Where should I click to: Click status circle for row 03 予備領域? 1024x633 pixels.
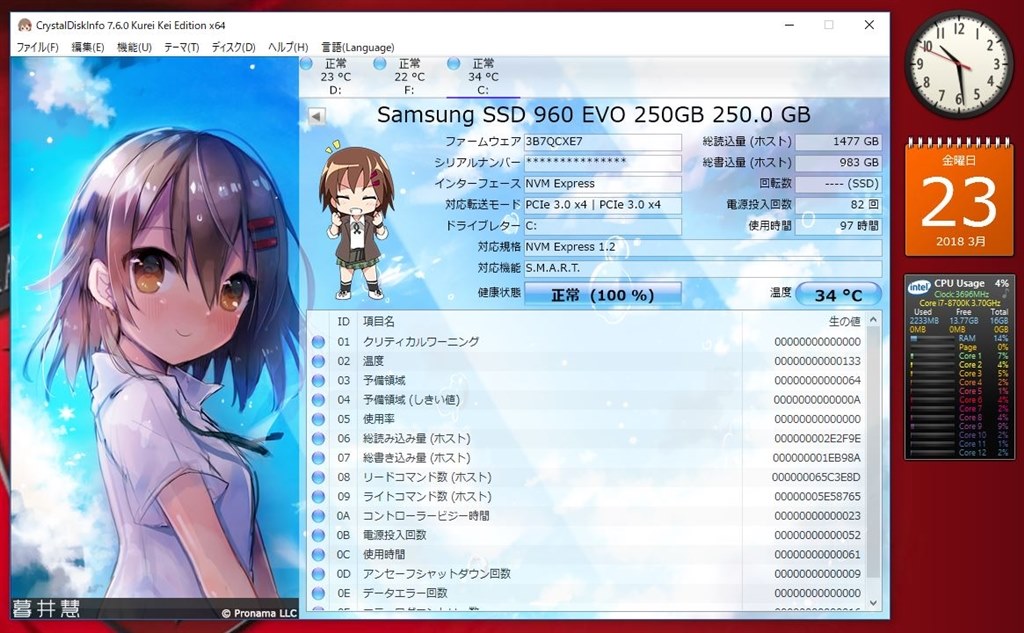[318, 380]
